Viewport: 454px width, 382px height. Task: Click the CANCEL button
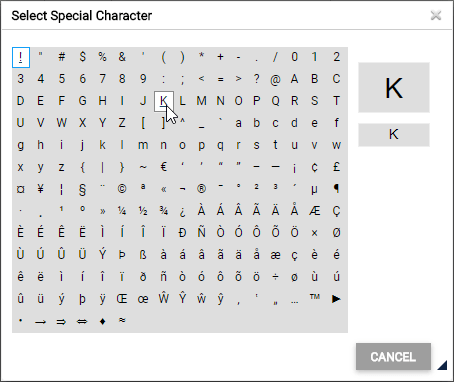393,357
